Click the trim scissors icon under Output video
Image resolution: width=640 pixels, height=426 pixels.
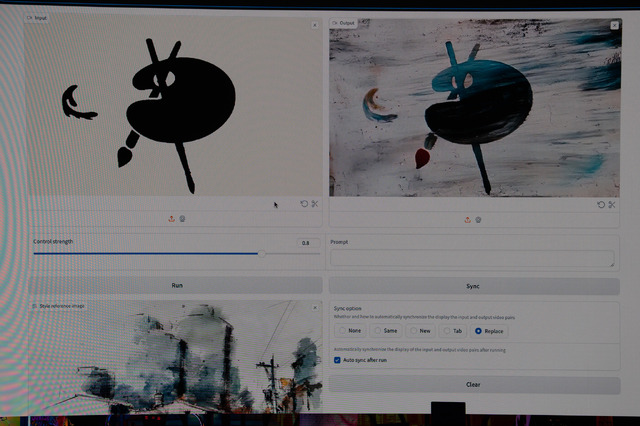(611, 204)
